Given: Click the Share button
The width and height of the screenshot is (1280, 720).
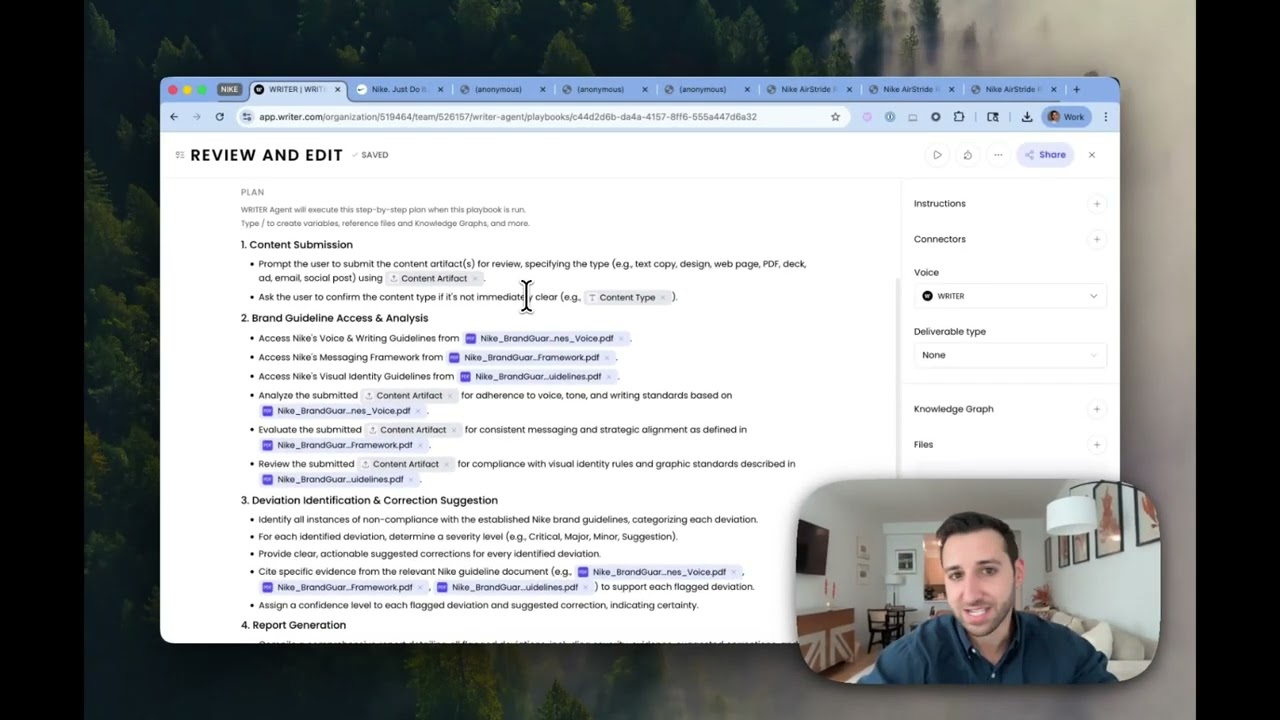Looking at the screenshot, I should point(1045,155).
